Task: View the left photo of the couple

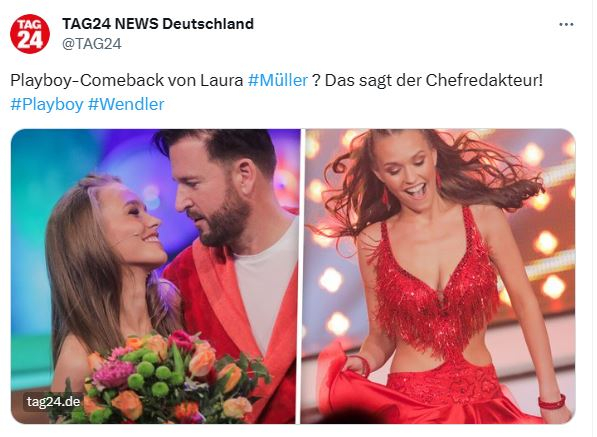Action: [x=153, y=276]
